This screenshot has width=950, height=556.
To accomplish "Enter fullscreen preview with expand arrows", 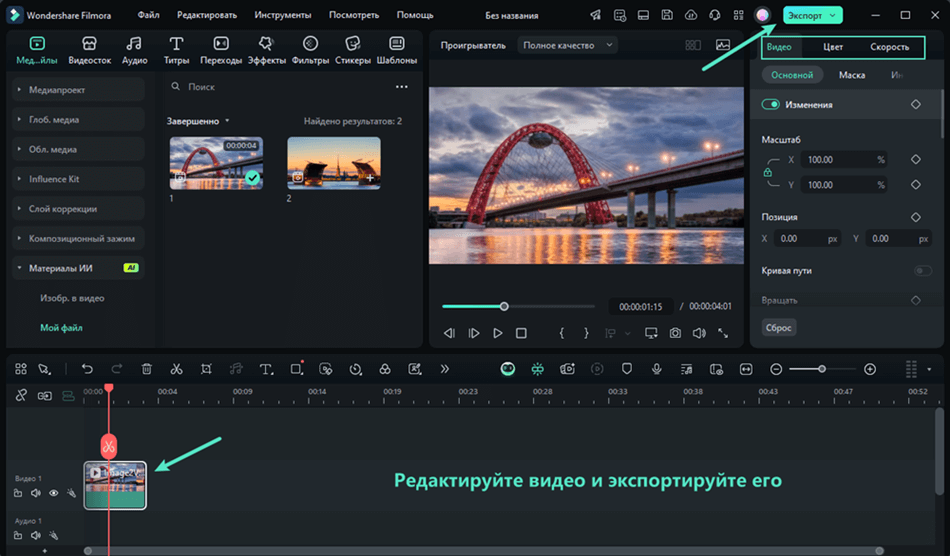I will (x=723, y=333).
